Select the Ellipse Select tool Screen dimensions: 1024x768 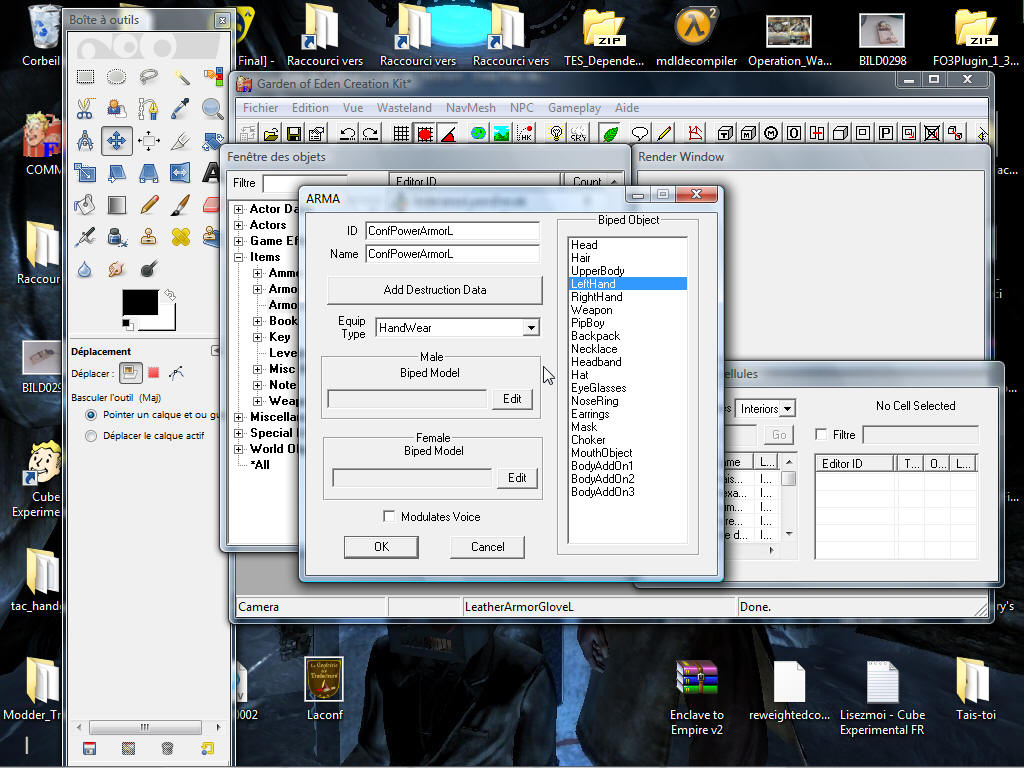pyautogui.click(x=117, y=77)
